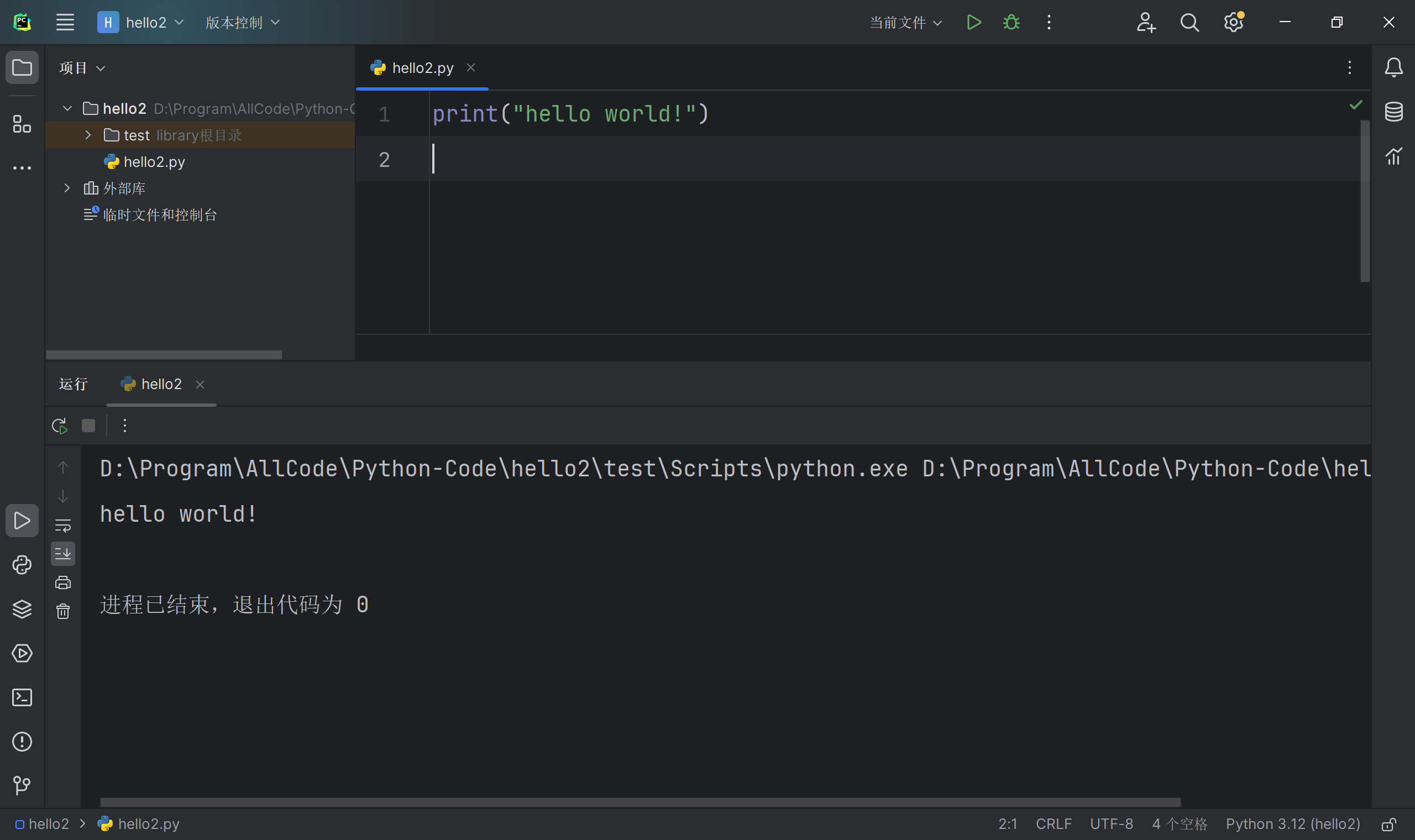Select the hello2.py editor tab
This screenshot has width=1415, height=840.
[422, 68]
